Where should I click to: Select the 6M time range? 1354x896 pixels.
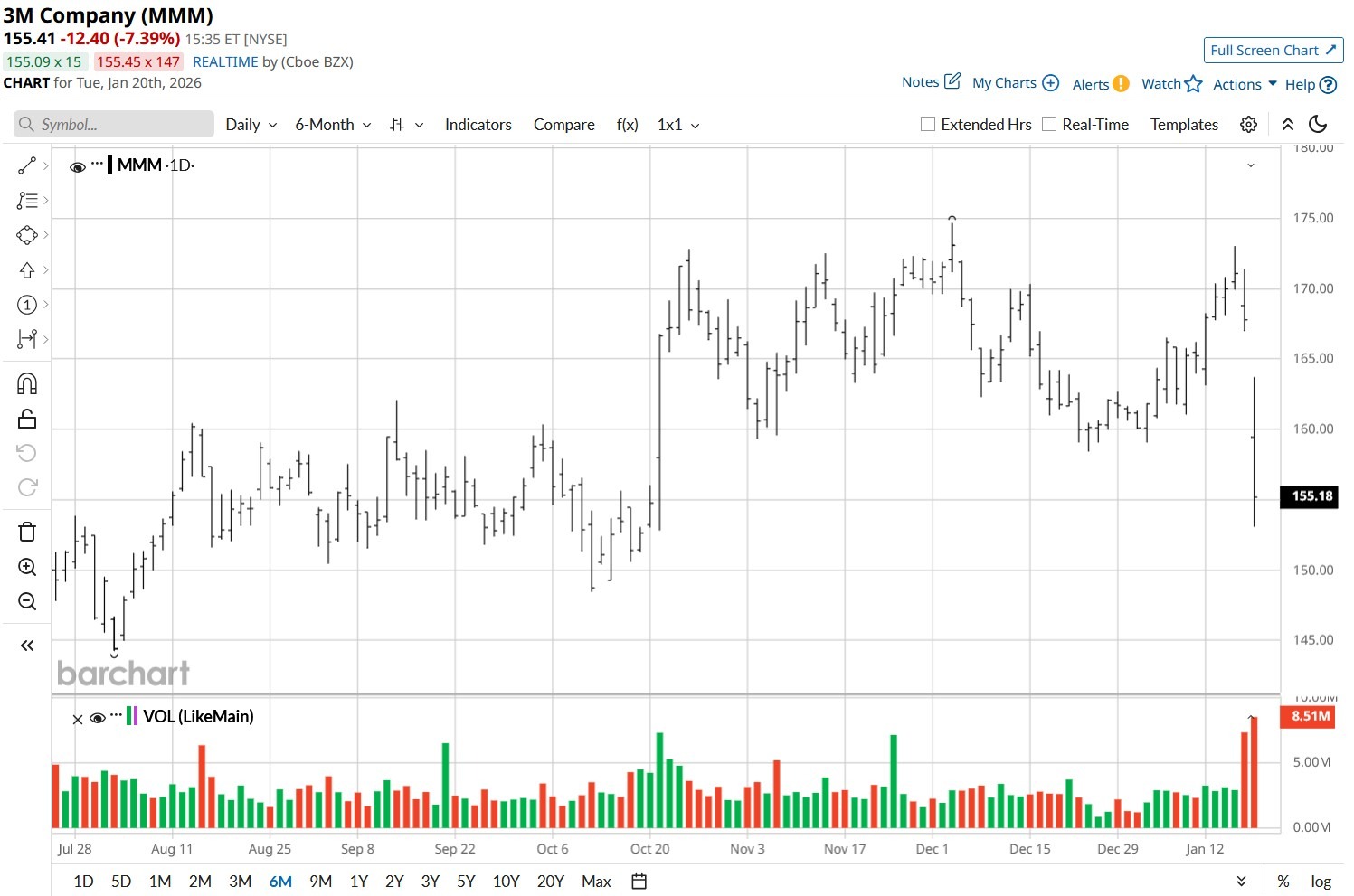pyautogui.click(x=280, y=882)
